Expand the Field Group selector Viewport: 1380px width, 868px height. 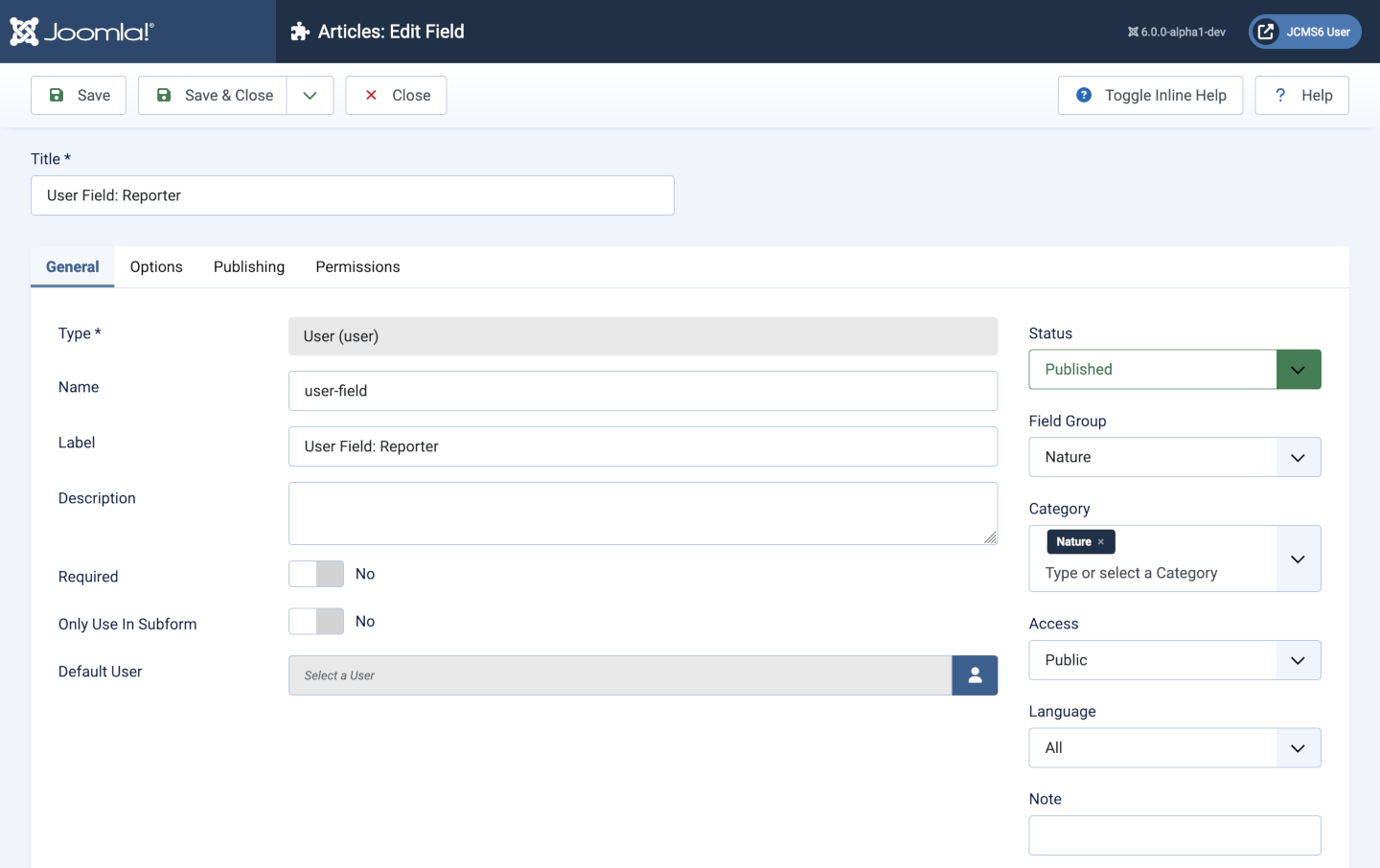click(1299, 457)
